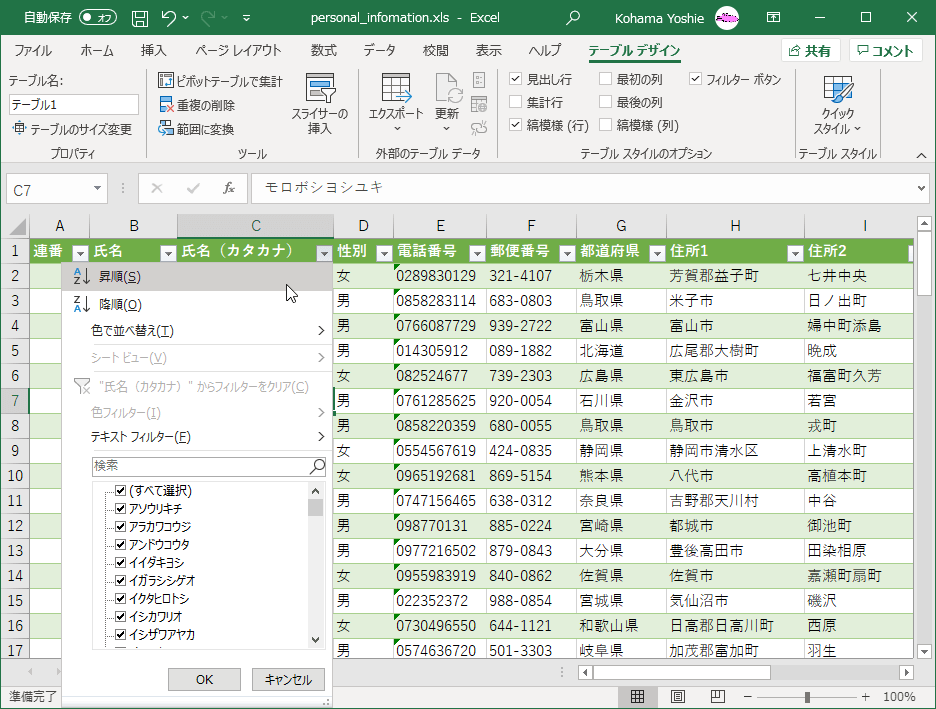Switch to Normal view in status bar

pyautogui.click(x=638, y=696)
